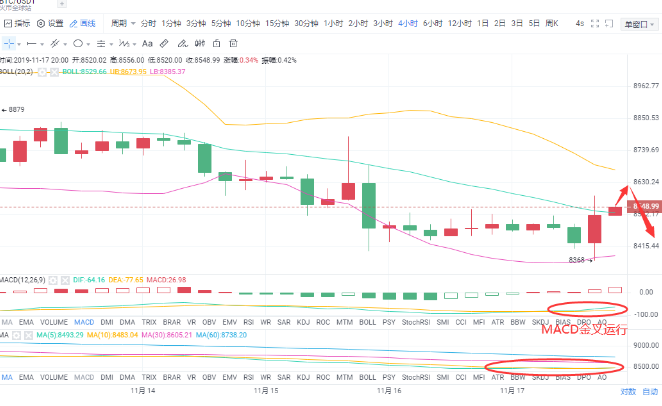Viewport: 662px width, 406px height.
Task: Expand the levels tool dropdown arrow
Action: tap(111, 44)
